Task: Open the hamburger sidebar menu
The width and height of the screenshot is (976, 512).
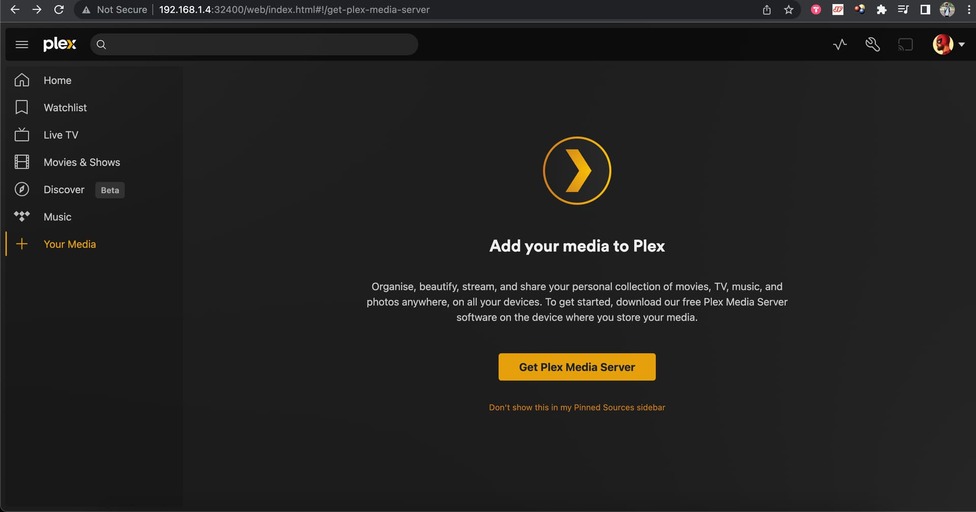Action: click(22, 44)
